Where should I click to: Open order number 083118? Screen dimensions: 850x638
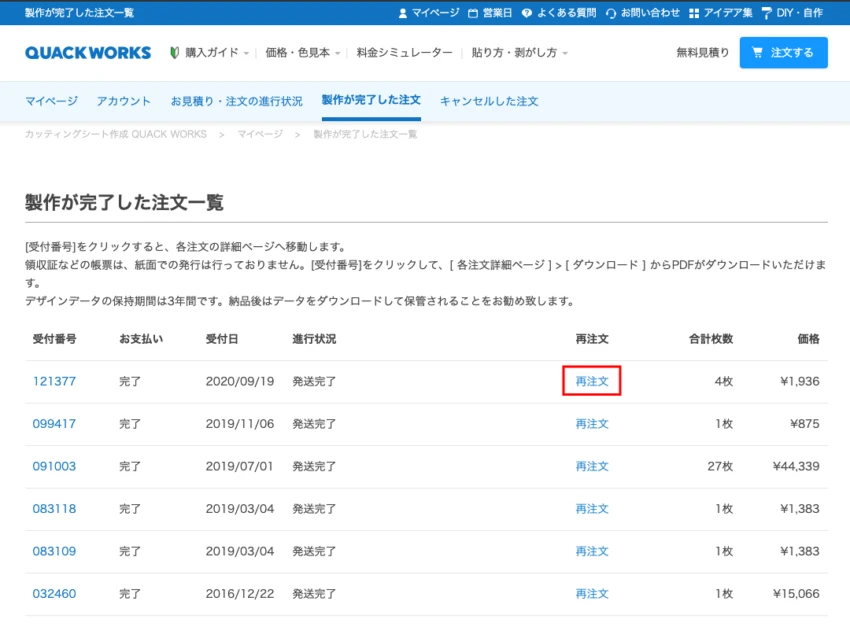coord(54,508)
